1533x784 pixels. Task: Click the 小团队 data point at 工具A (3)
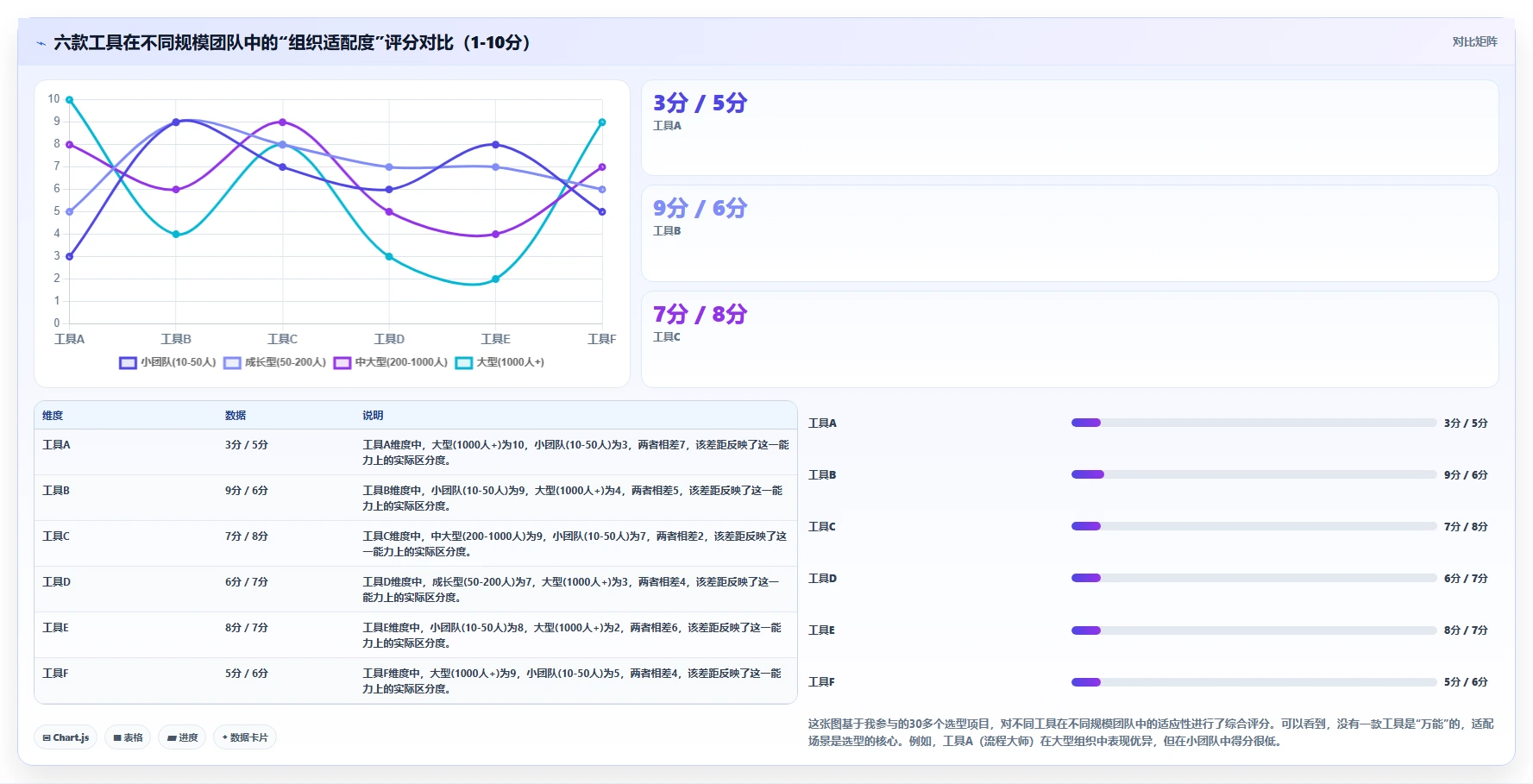click(70, 257)
